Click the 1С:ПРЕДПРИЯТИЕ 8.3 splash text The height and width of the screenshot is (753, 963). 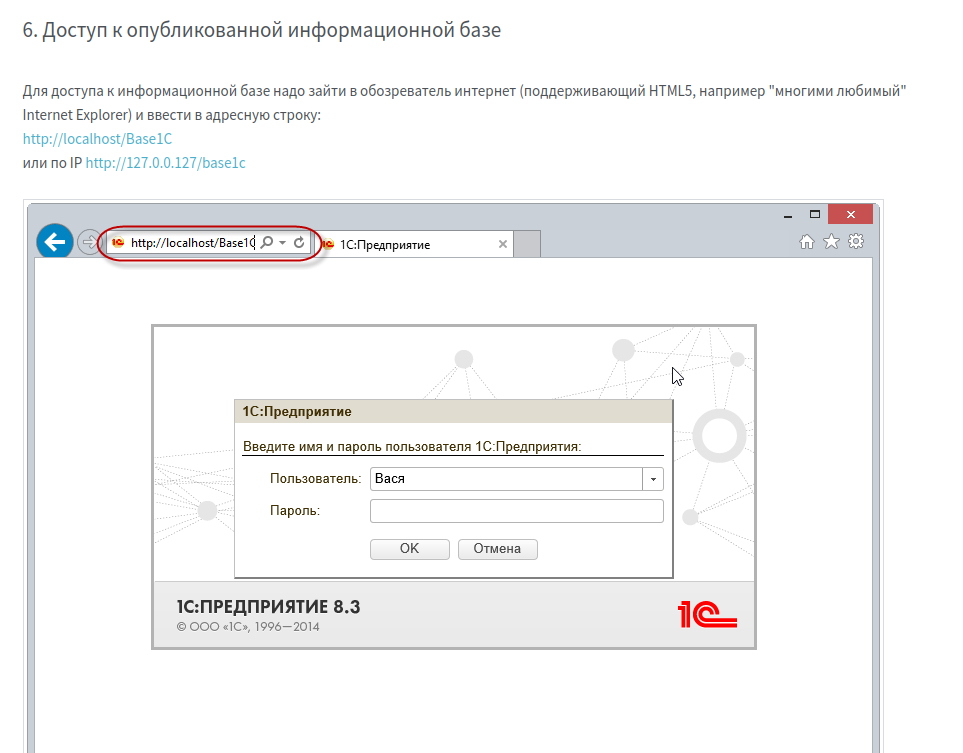click(268, 607)
